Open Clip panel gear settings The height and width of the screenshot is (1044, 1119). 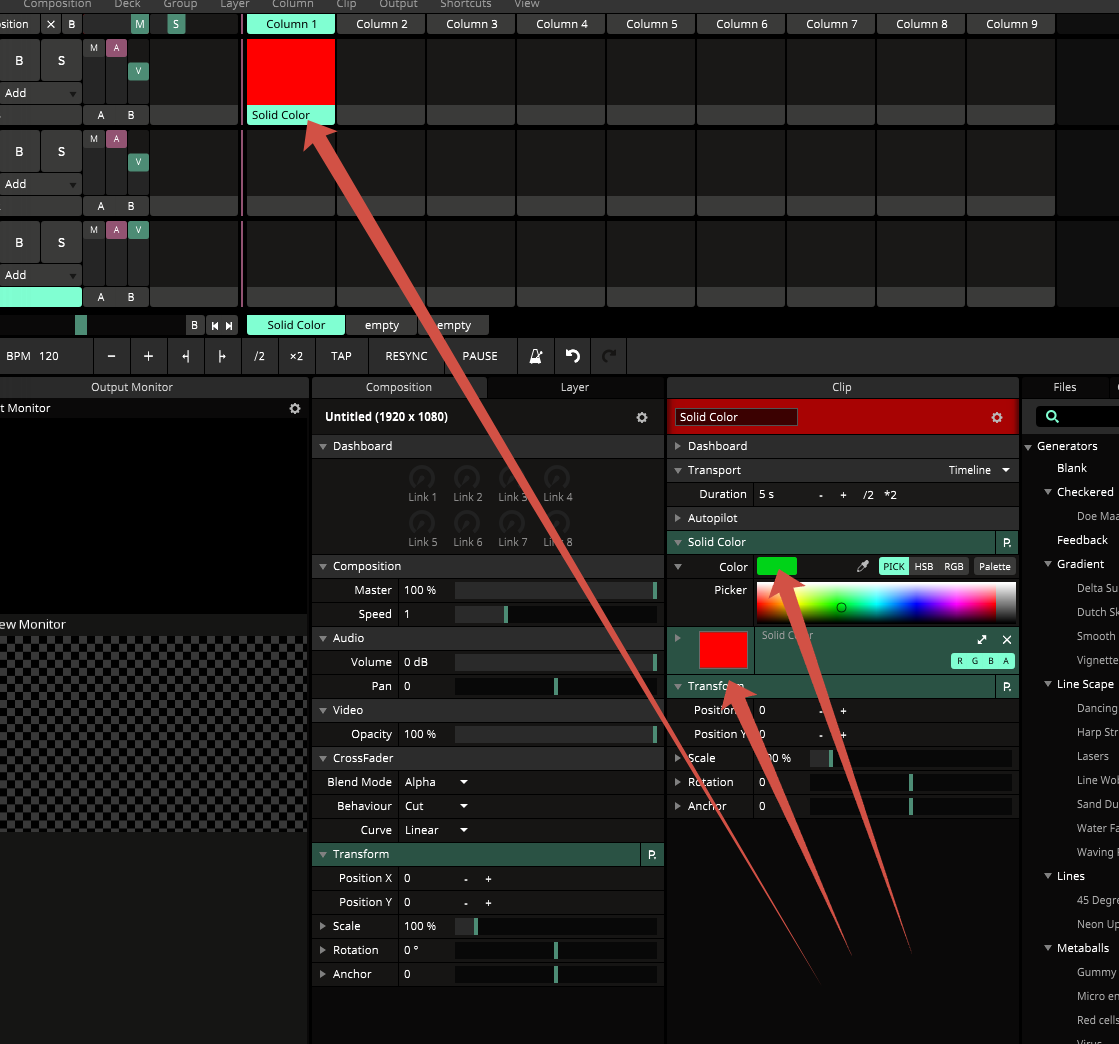tap(996, 417)
